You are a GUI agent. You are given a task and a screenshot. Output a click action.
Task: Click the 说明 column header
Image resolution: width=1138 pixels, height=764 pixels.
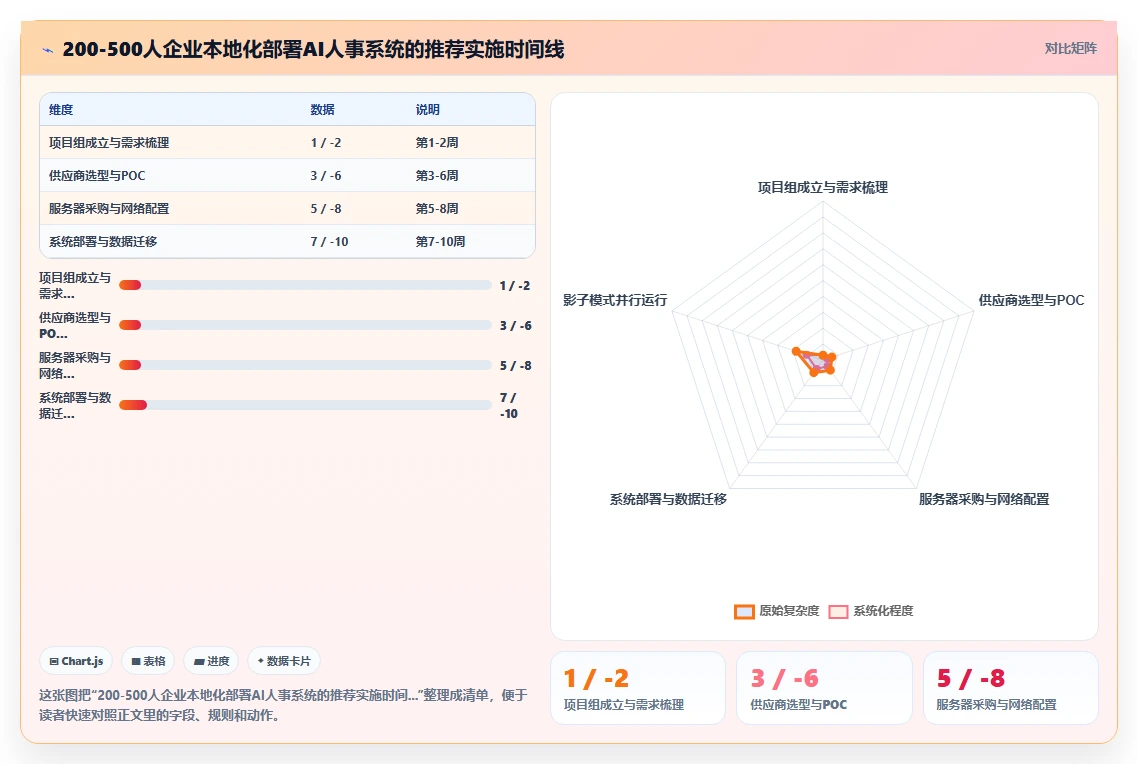(x=427, y=110)
